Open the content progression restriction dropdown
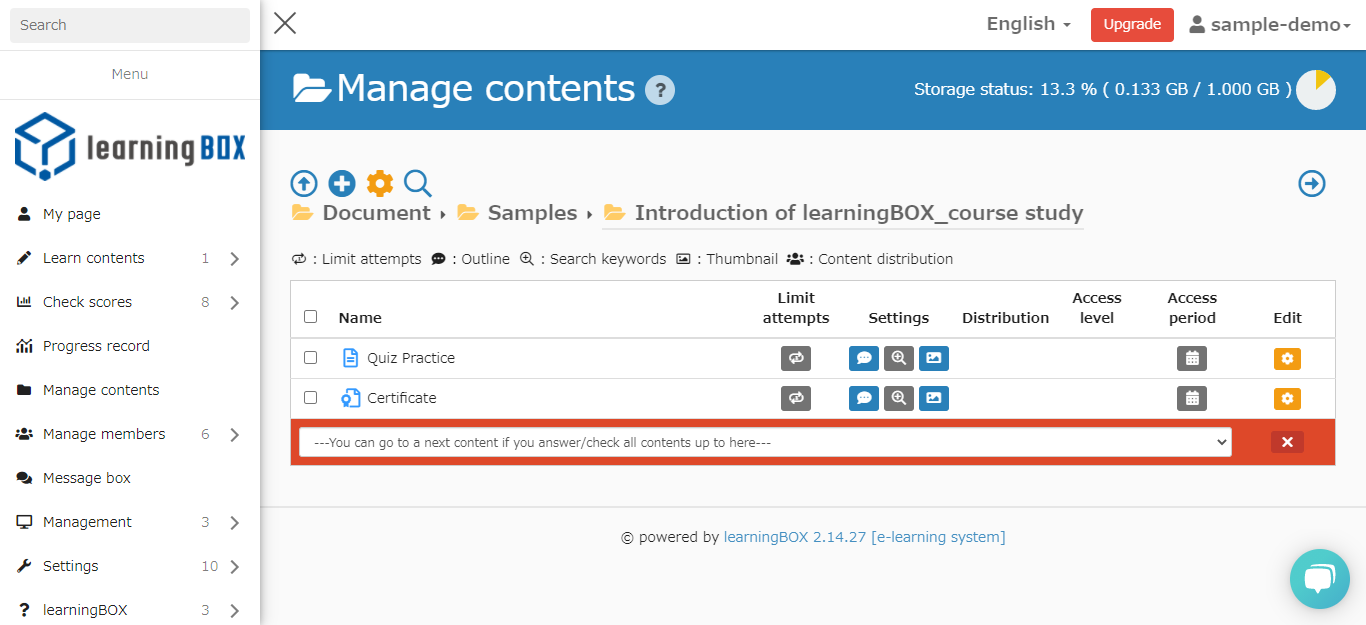The height and width of the screenshot is (625, 1366). click(x=765, y=442)
